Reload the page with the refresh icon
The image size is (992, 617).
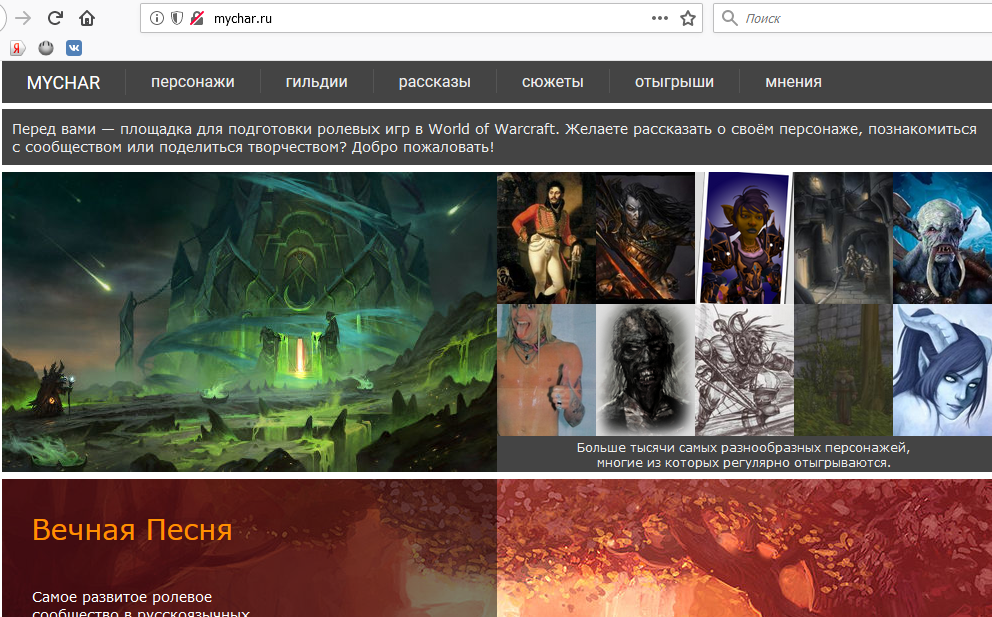point(55,18)
